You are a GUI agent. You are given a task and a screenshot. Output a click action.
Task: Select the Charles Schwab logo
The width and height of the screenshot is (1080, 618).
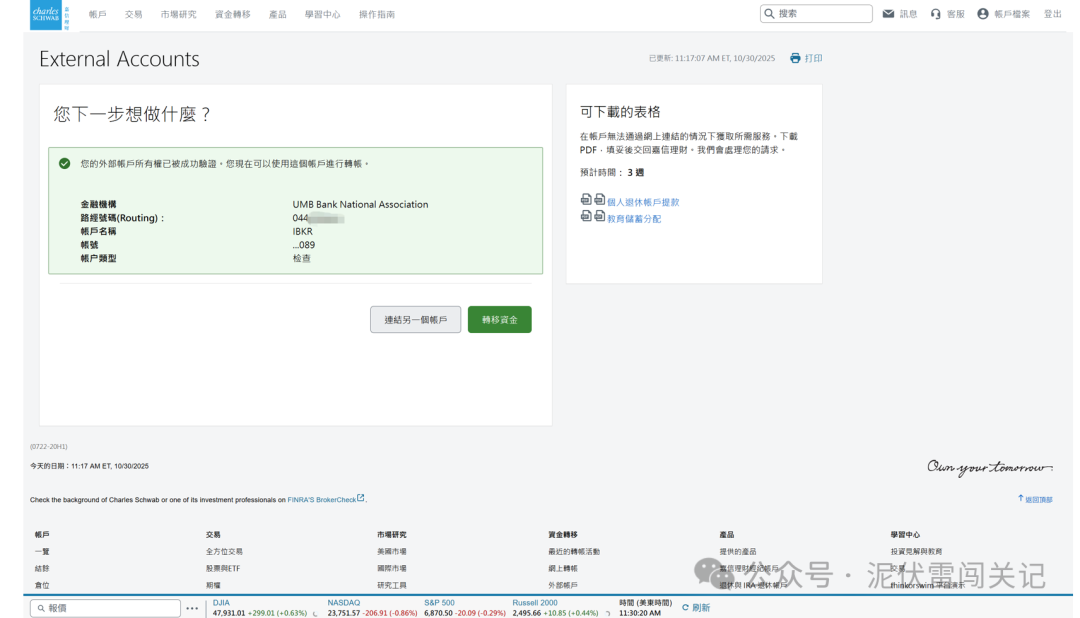click(x=45, y=14)
